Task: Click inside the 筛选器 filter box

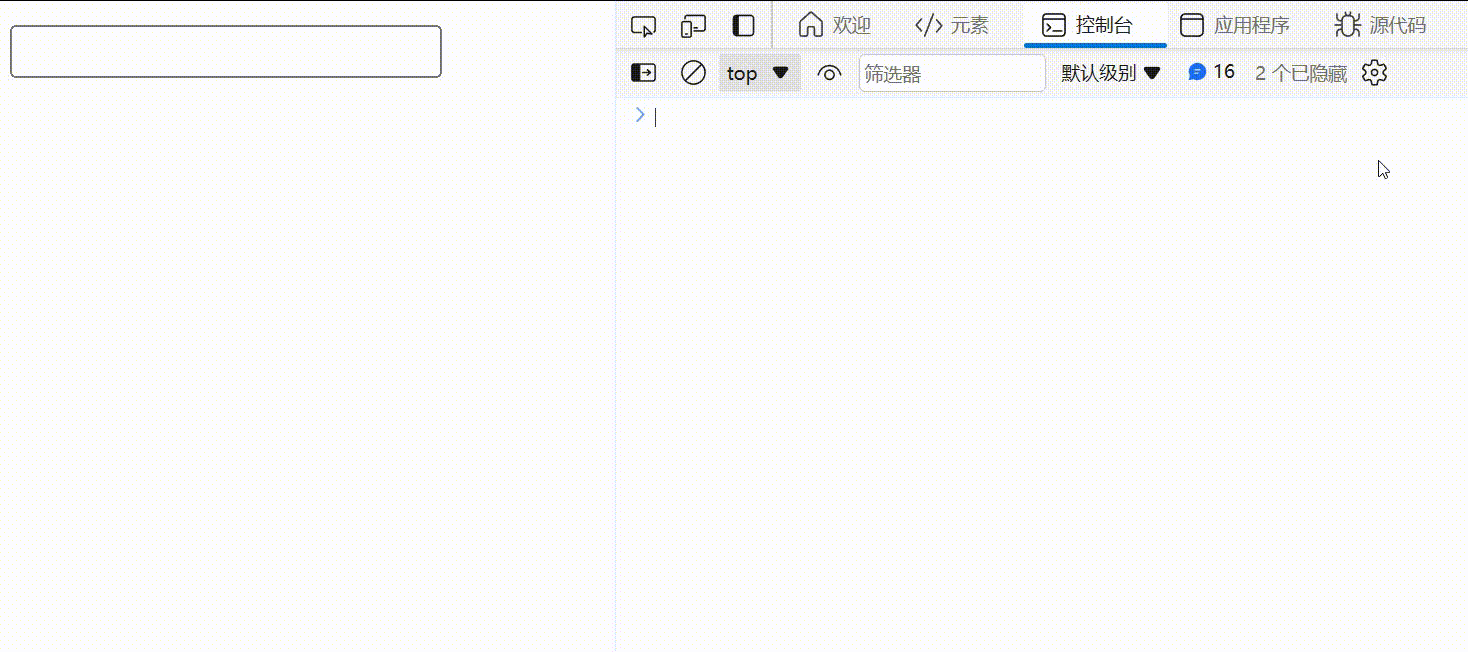Action: coord(950,72)
